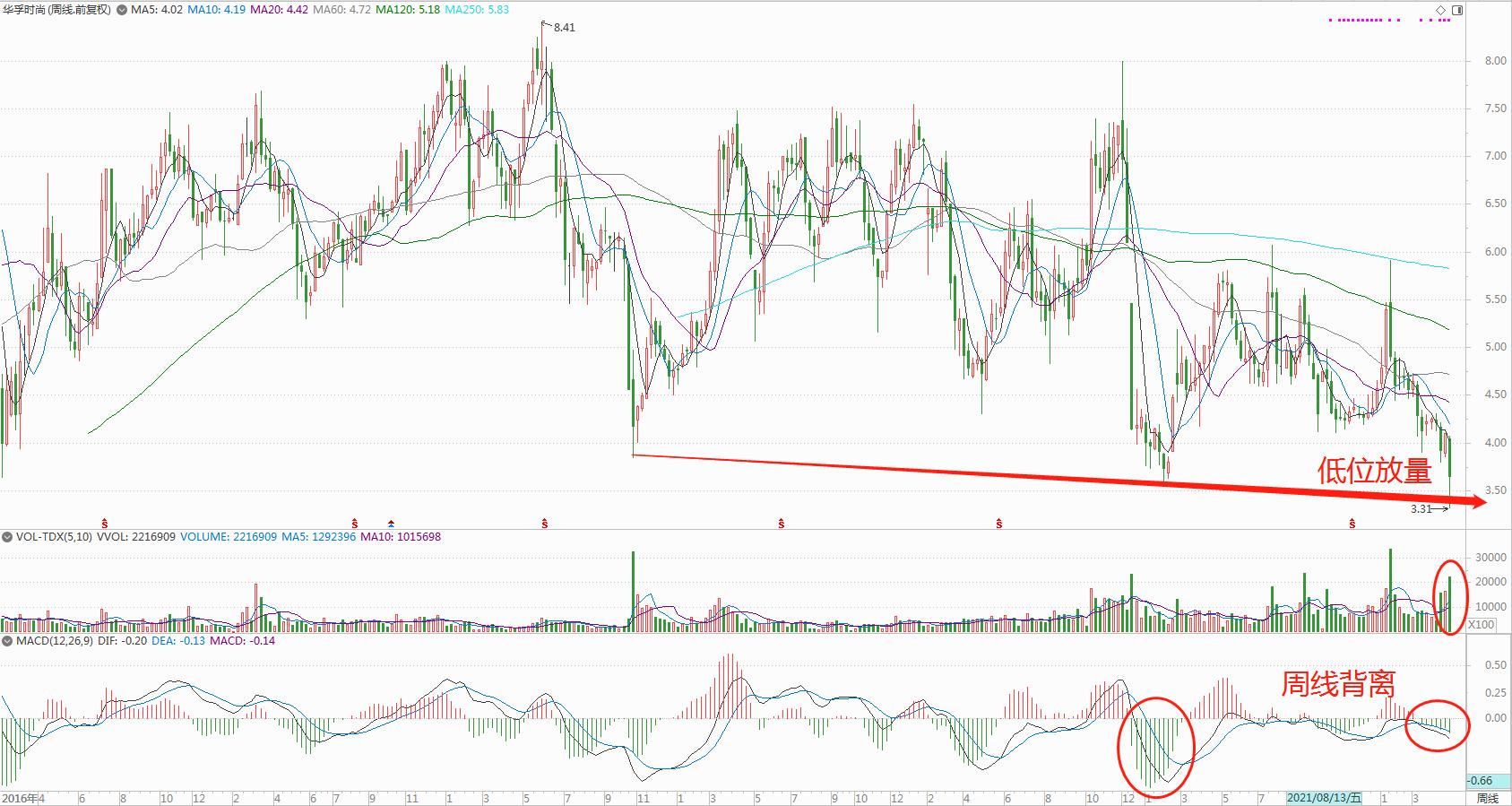Screen dimensions: 1512x806
Task: Click the 30000 volume axis label
Action: click(1491, 558)
